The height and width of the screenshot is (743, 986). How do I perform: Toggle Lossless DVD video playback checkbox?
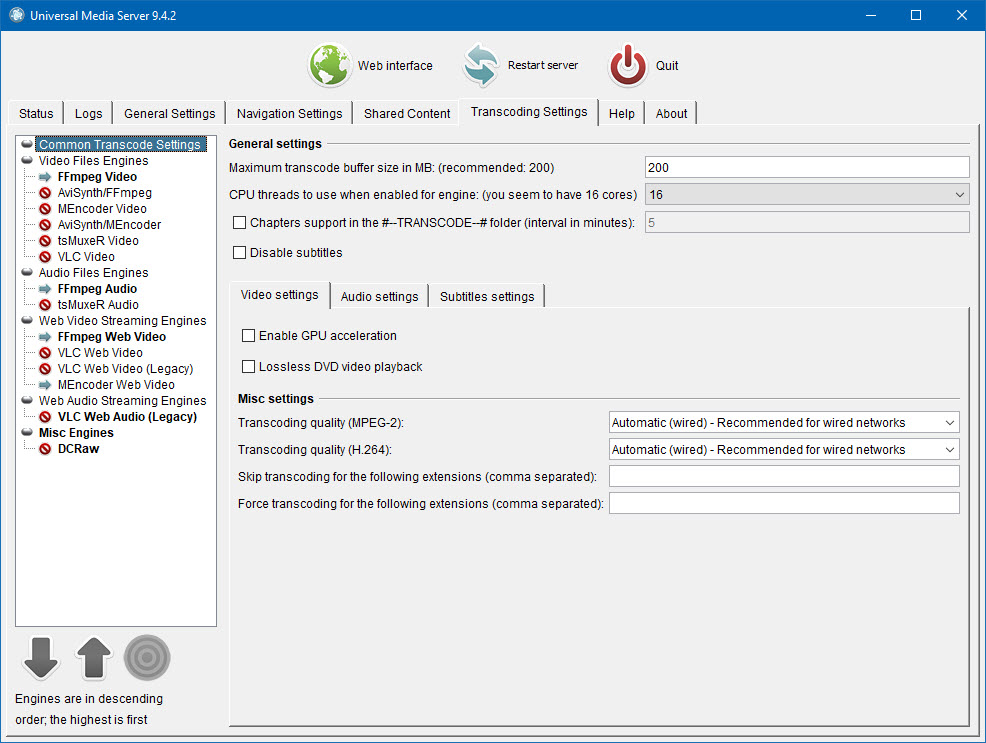tap(248, 366)
